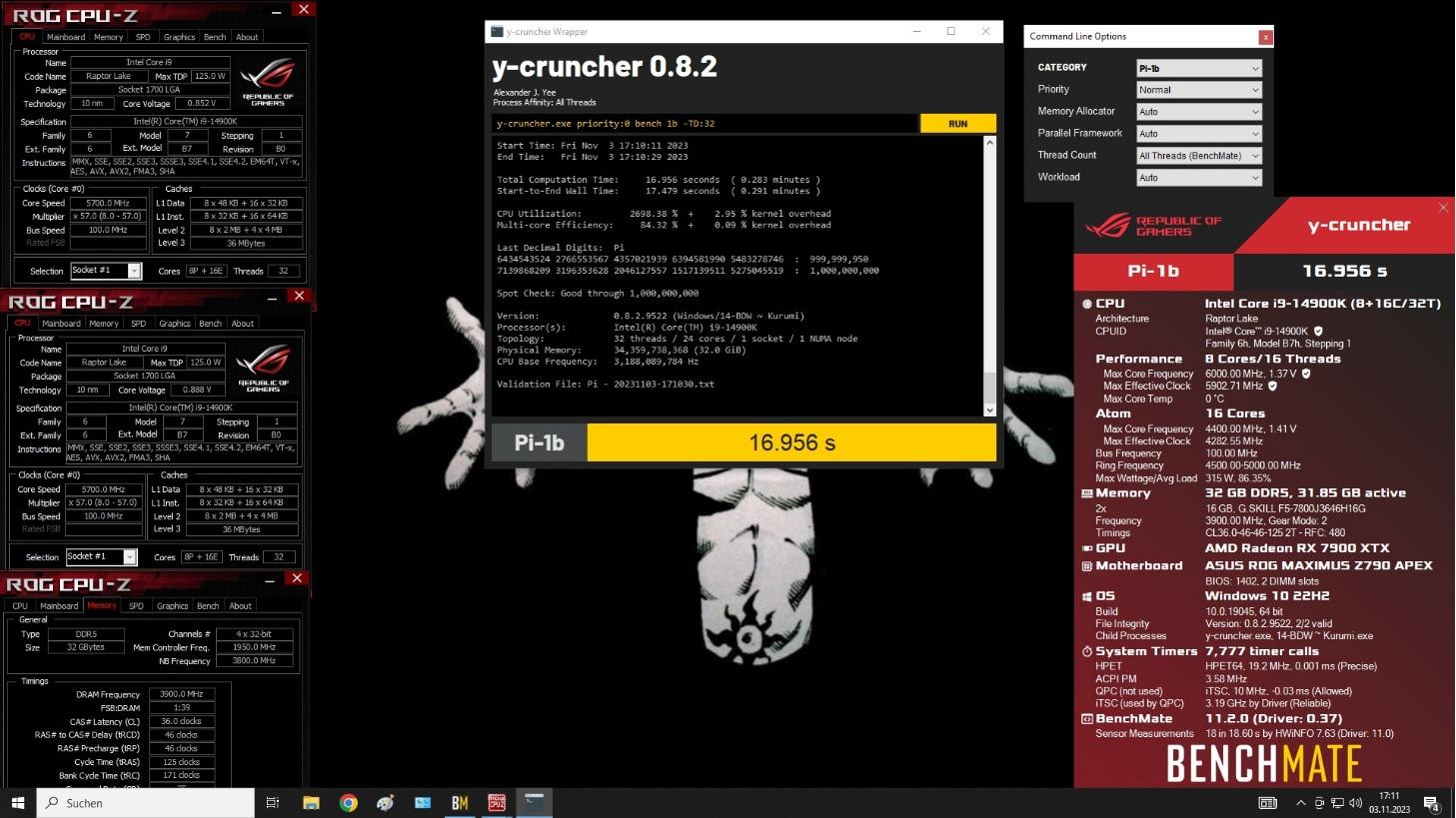Click the yellow RUN button
The height and width of the screenshot is (818, 1456).
tap(957, 124)
